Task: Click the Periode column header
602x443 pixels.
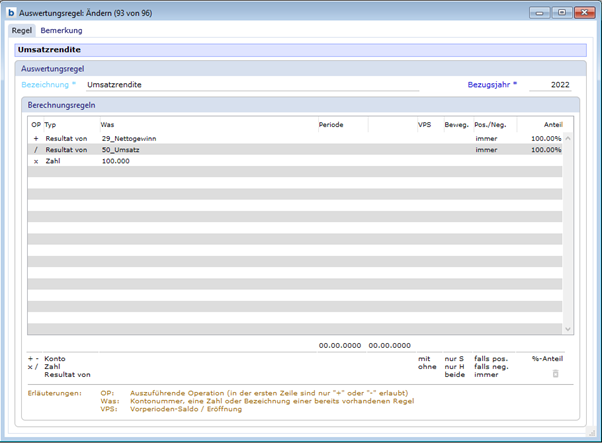Action: coord(331,124)
